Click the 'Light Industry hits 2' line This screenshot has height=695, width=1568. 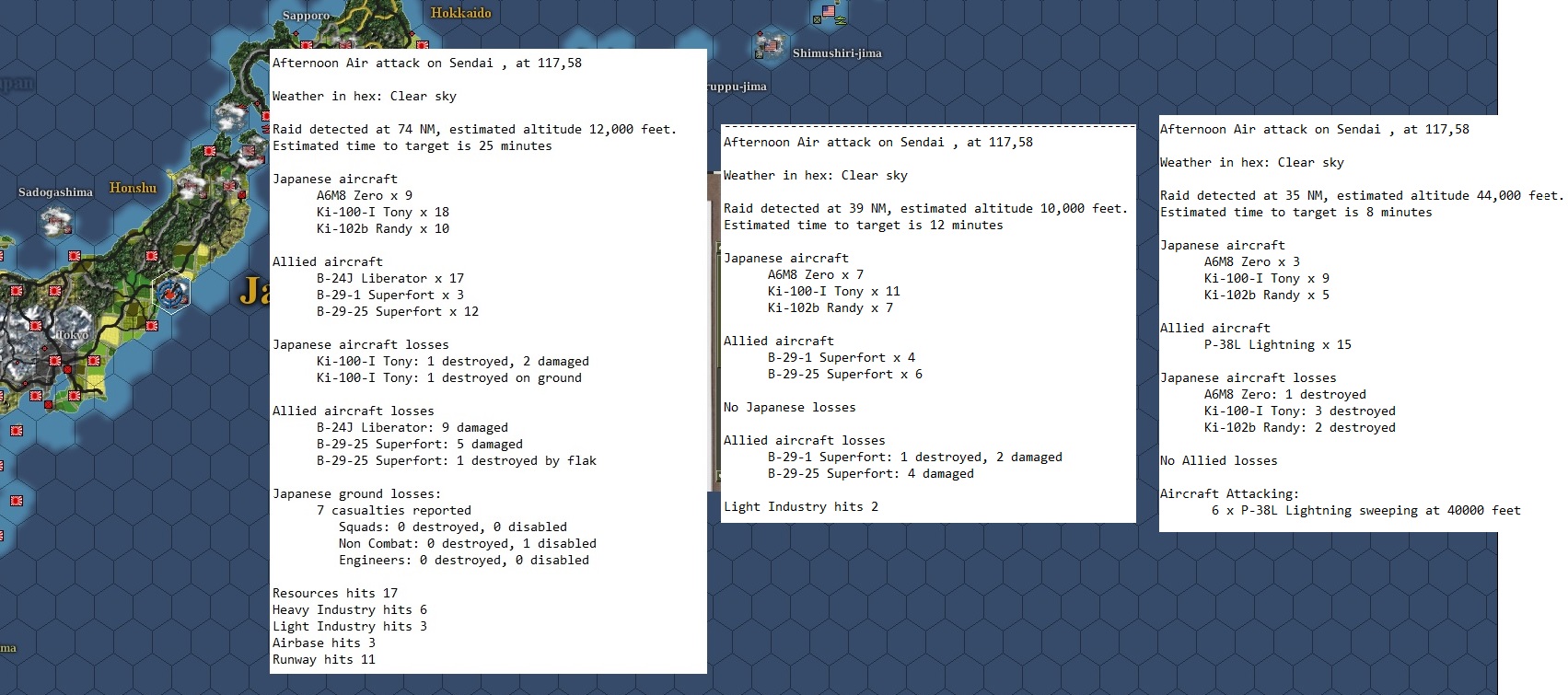pyautogui.click(x=801, y=507)
